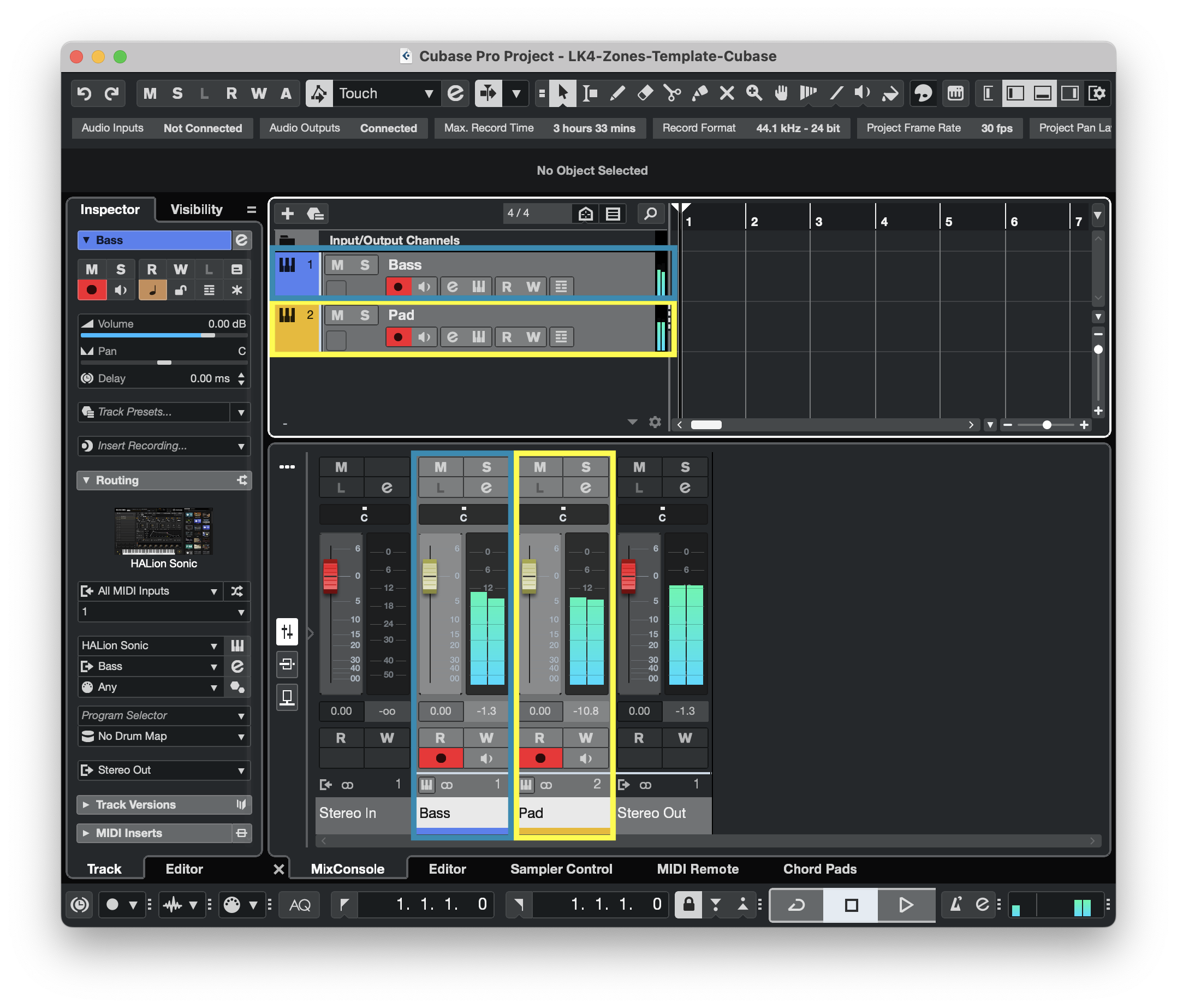The width and height of the screenshot is (1177, 1008).
Task: Toggle Record Enable on the Bass track
Action: click(398, 287)
